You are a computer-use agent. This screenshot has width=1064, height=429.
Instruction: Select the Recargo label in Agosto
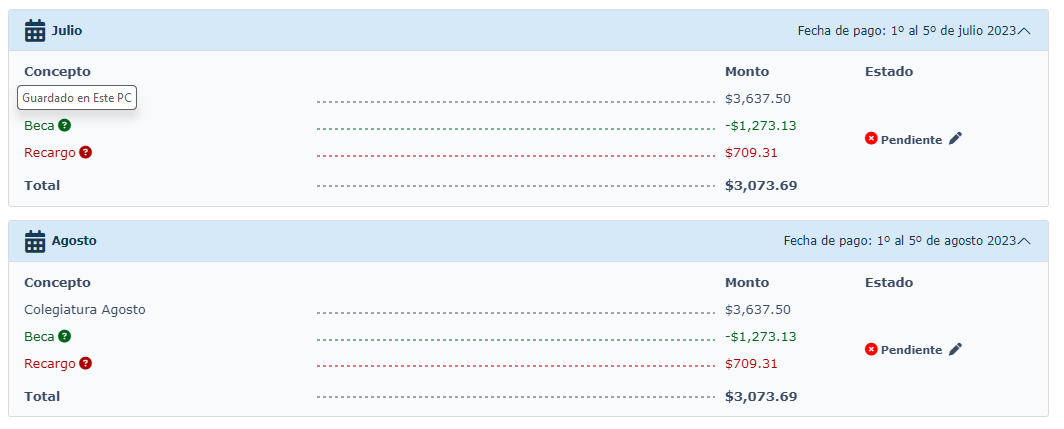click(50, 364)
